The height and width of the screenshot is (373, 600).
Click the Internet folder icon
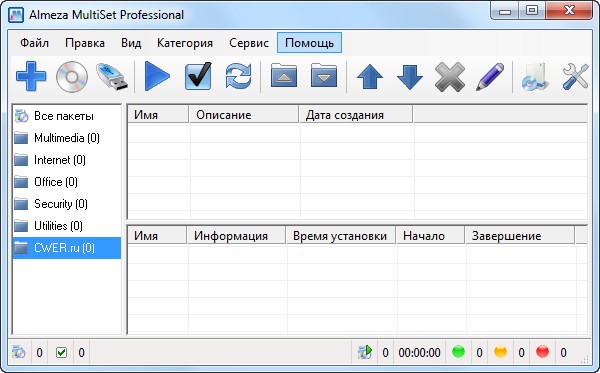click(21, 160)
